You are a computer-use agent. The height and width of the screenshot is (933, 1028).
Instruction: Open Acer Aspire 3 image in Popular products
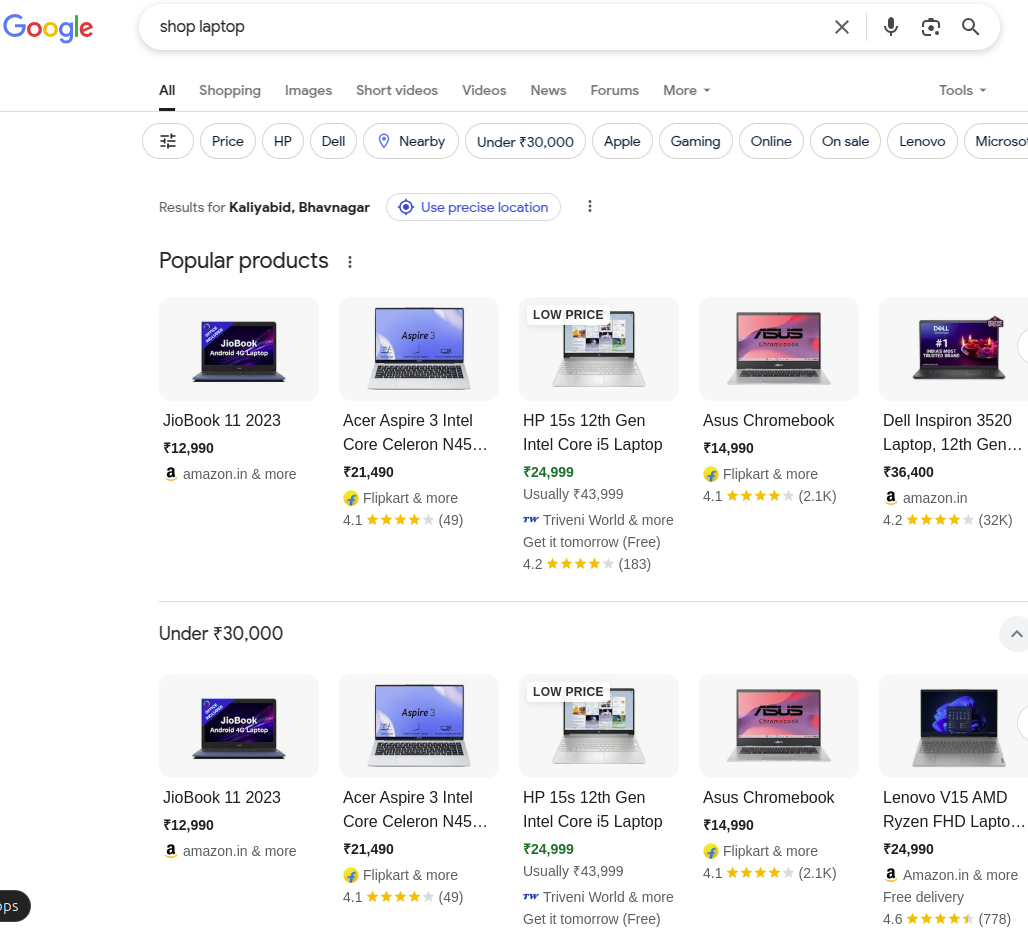tap(419, 349)
